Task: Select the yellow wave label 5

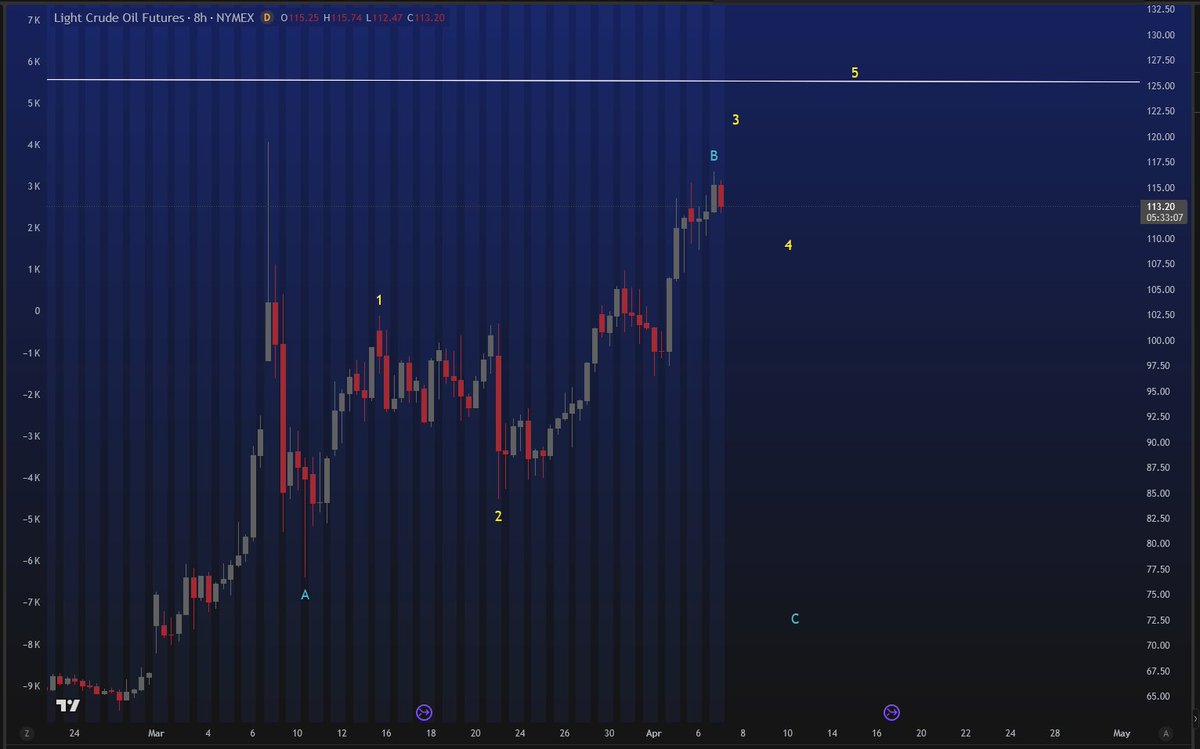Action: coord(855,73)
